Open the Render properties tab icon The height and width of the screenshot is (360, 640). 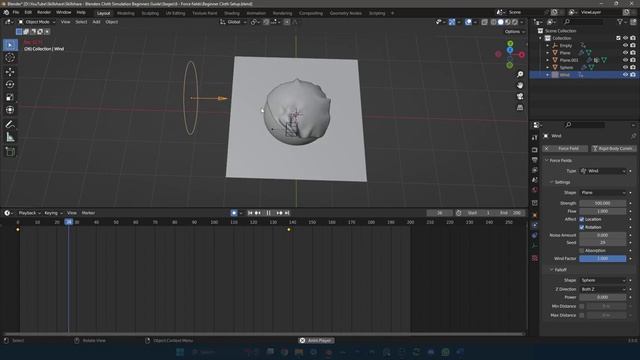click(x=535, y=150)
